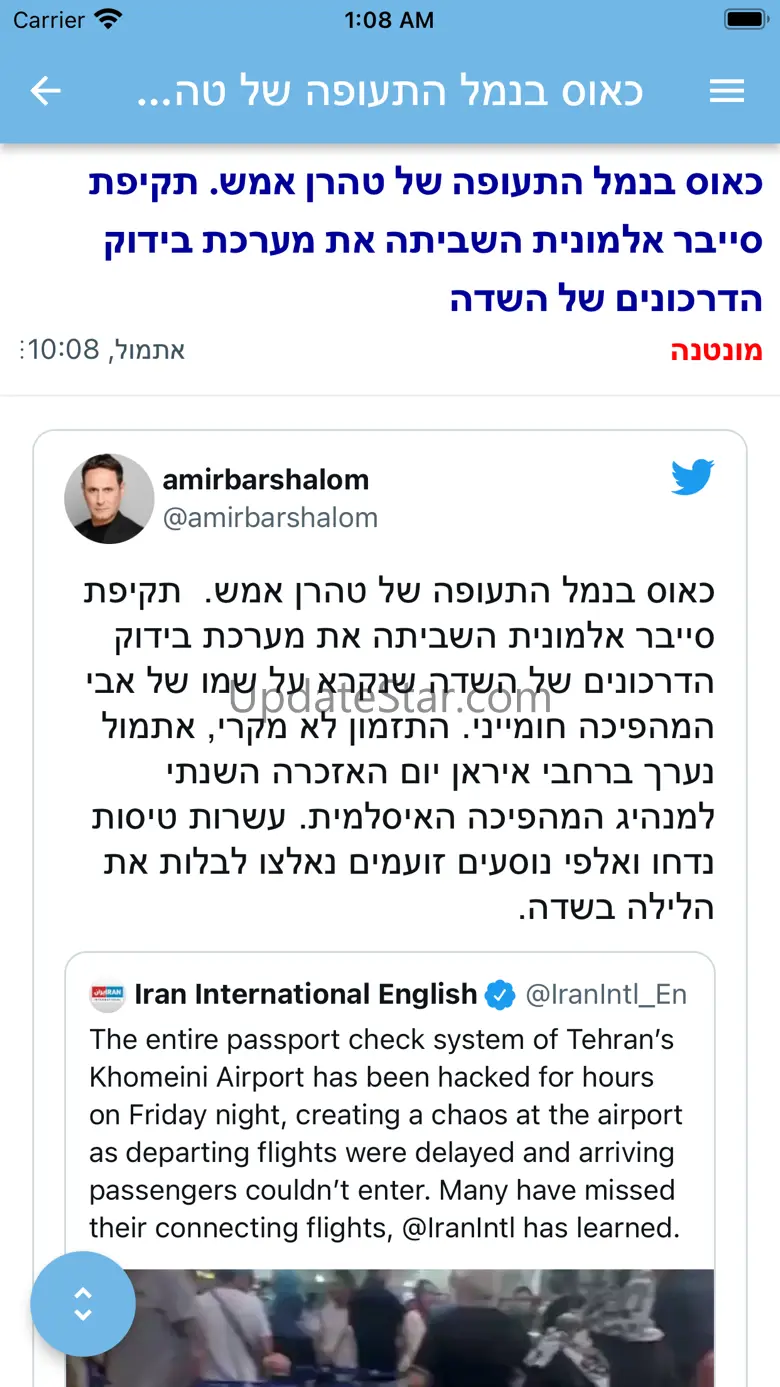Tap the back arrow in header
Screen dimensions: 780x1387
pos(46,92)
